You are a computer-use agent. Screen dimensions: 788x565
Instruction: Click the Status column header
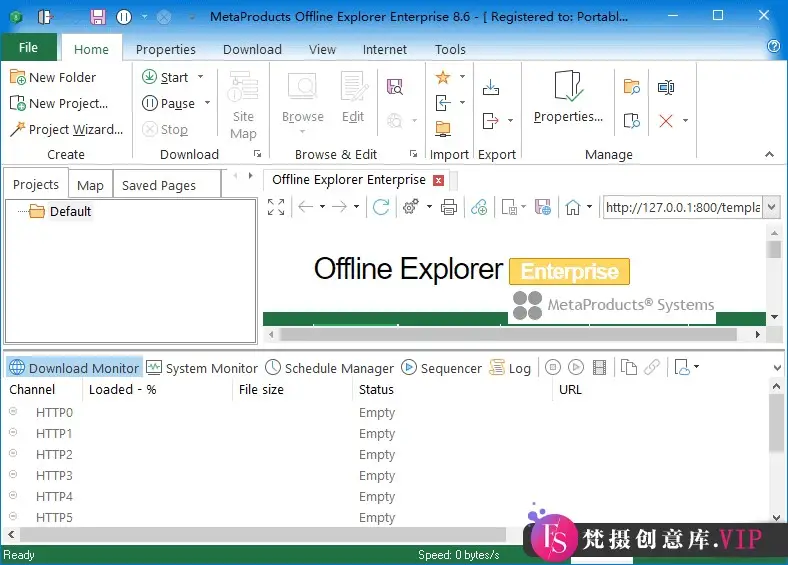(376, 390)
